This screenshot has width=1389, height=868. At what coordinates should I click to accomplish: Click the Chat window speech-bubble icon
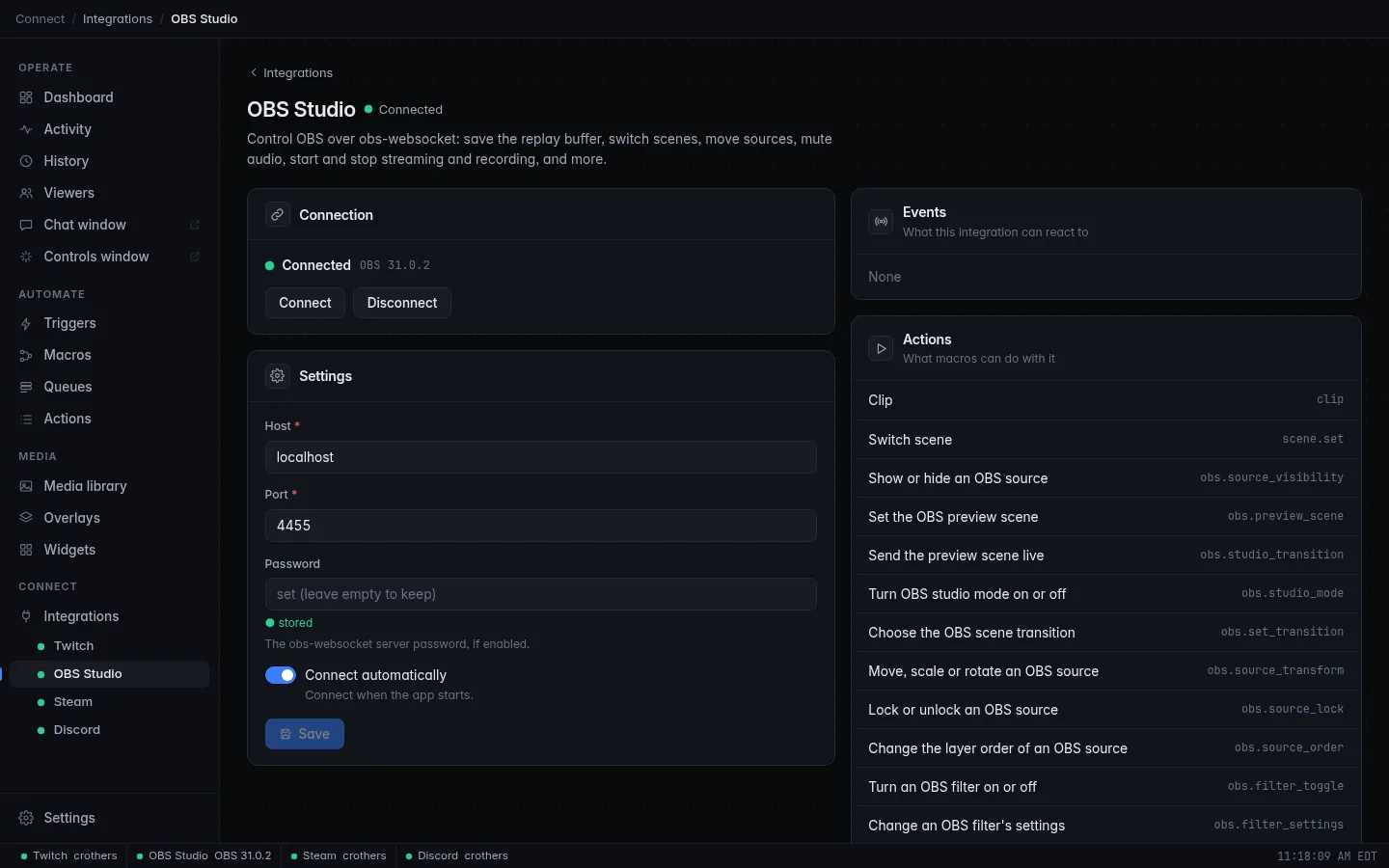pyautogui.click(x=26, y=225)
